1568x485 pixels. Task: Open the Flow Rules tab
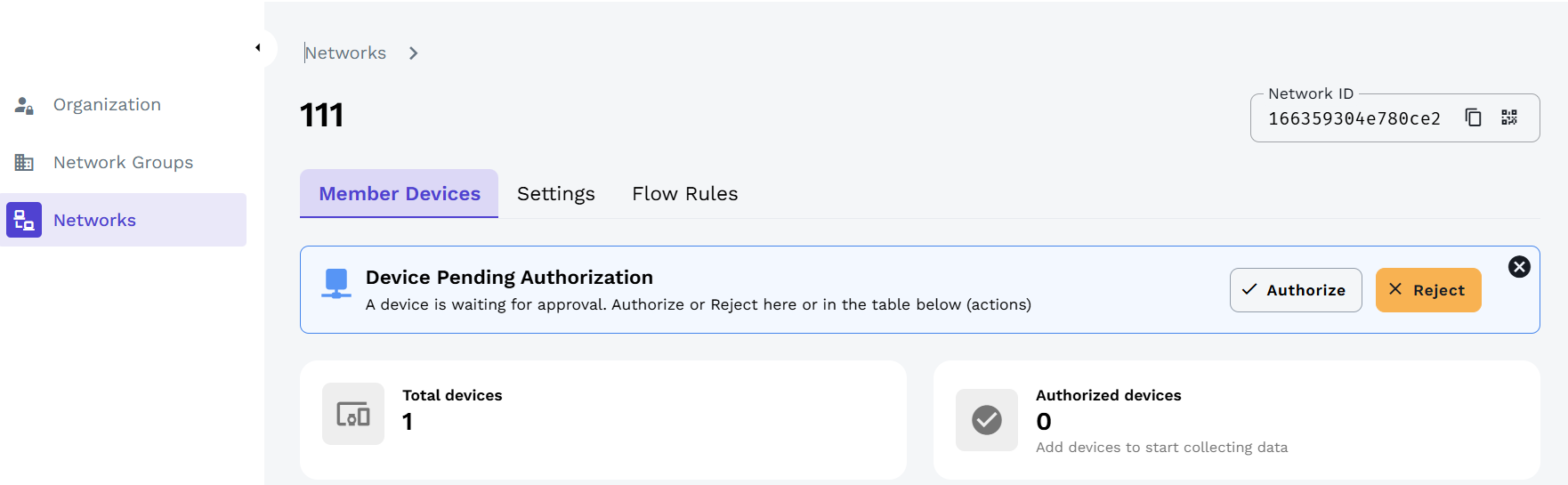click(684, 194)
